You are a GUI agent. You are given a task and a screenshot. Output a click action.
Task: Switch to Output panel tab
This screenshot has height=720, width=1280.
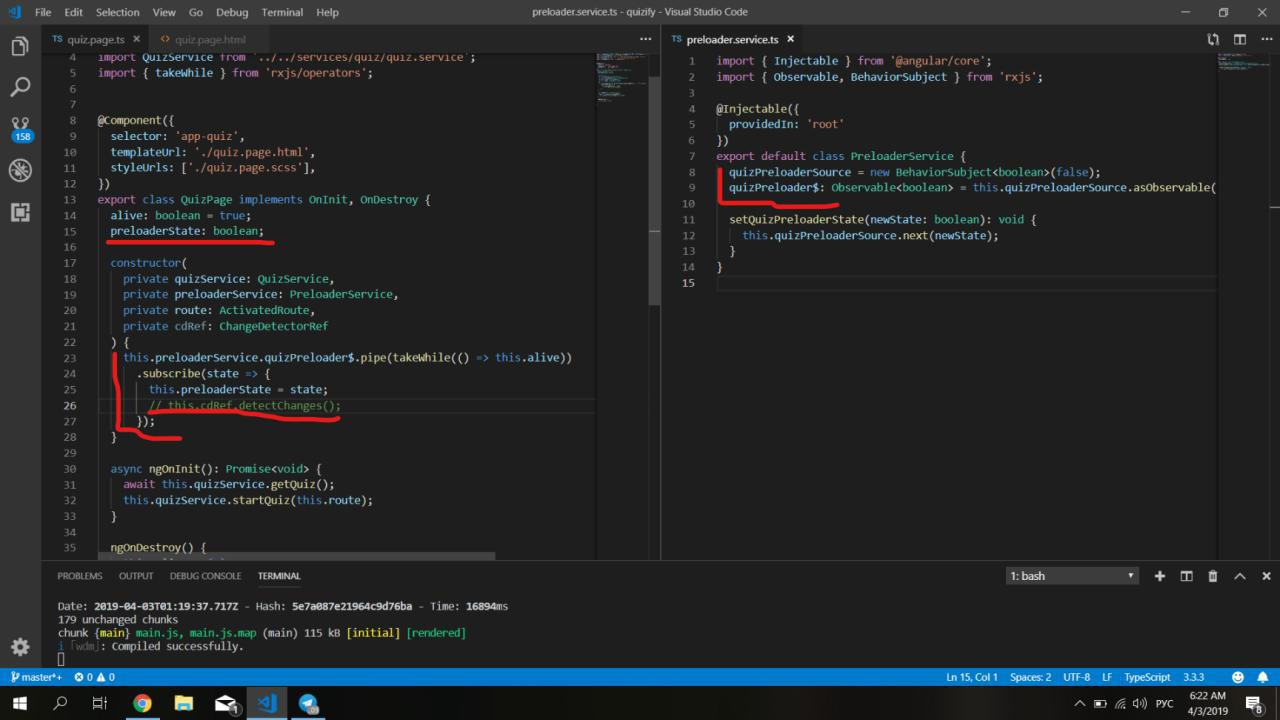pos(136,576)
